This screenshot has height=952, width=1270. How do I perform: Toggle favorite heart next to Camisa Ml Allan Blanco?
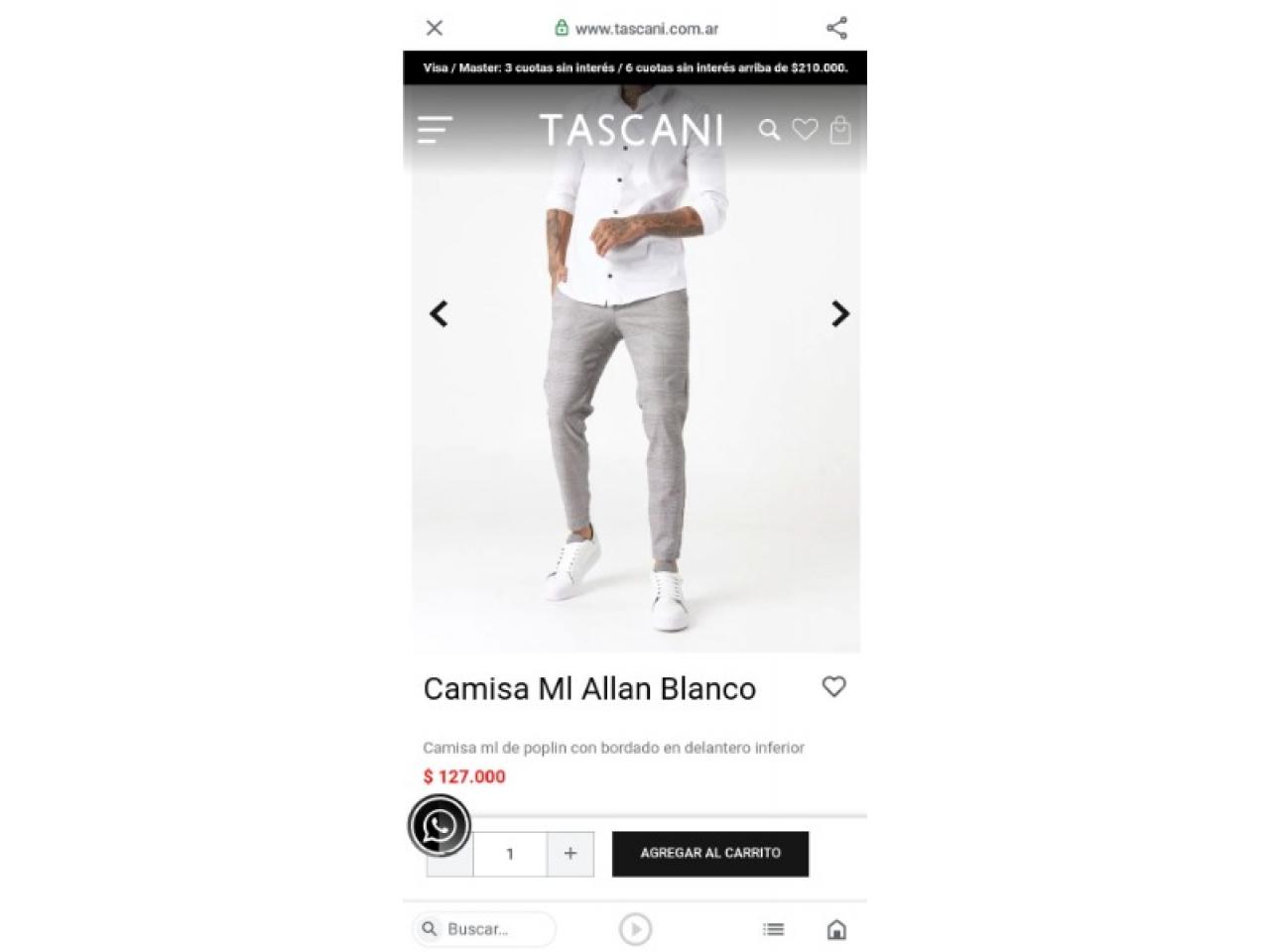(x=834, y=686)
